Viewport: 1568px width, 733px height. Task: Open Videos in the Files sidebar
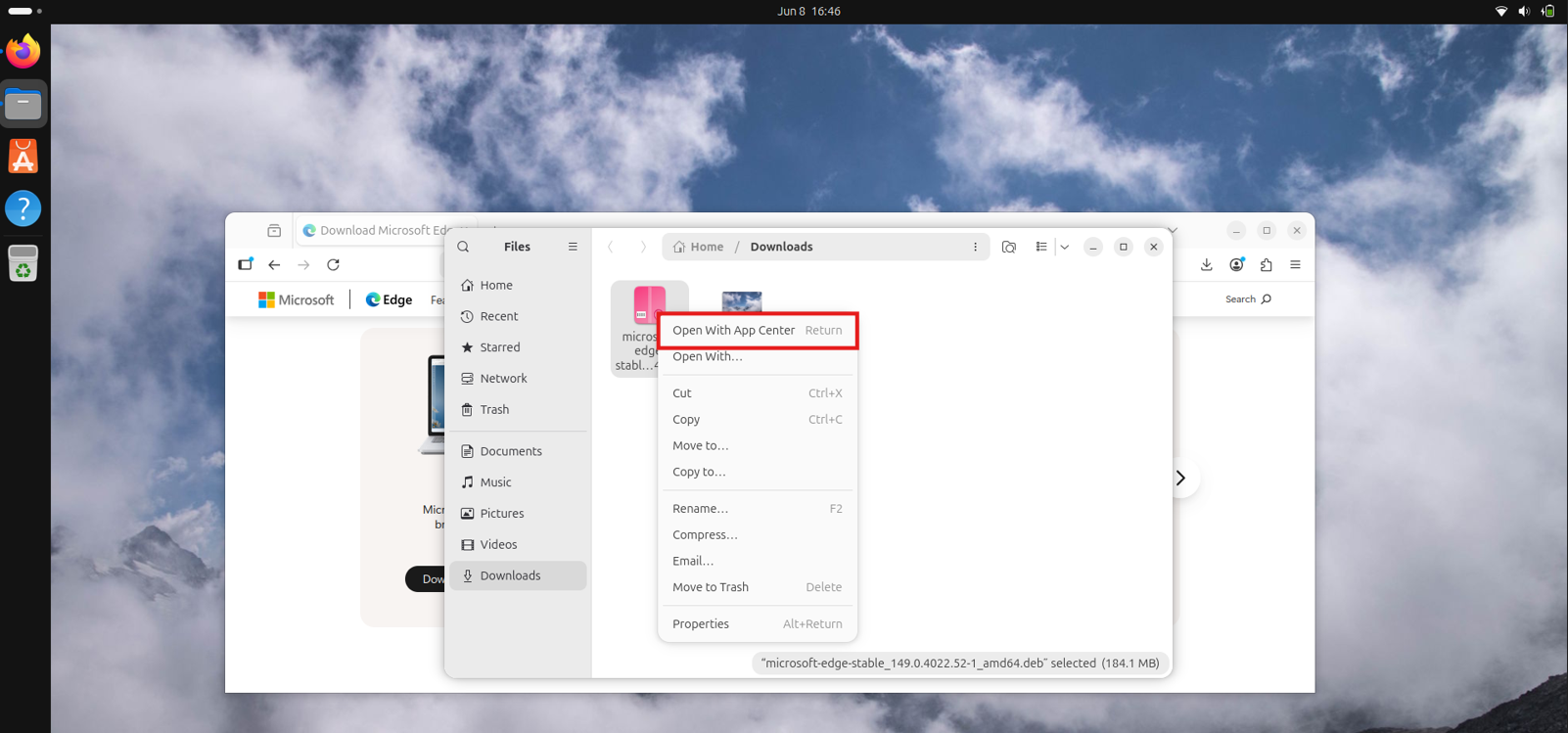pos(518,545)
